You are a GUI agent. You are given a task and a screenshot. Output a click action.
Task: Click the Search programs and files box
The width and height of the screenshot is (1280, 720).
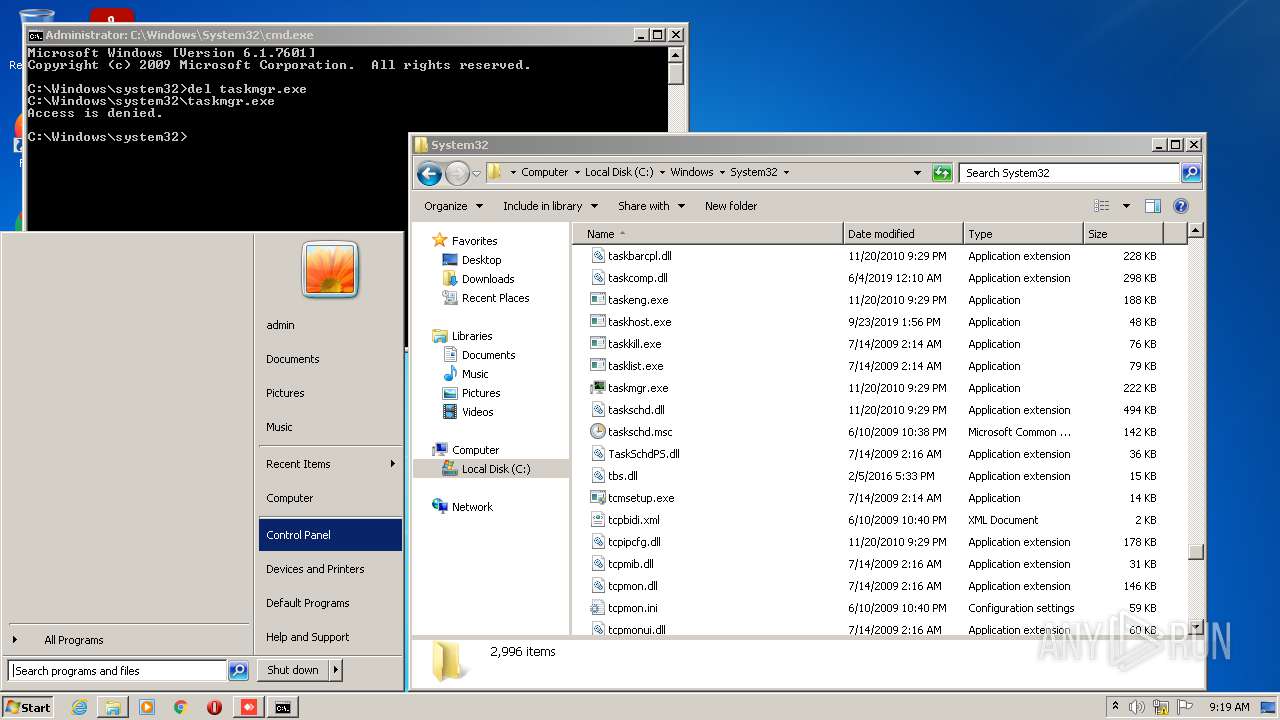tap(118, 671)
